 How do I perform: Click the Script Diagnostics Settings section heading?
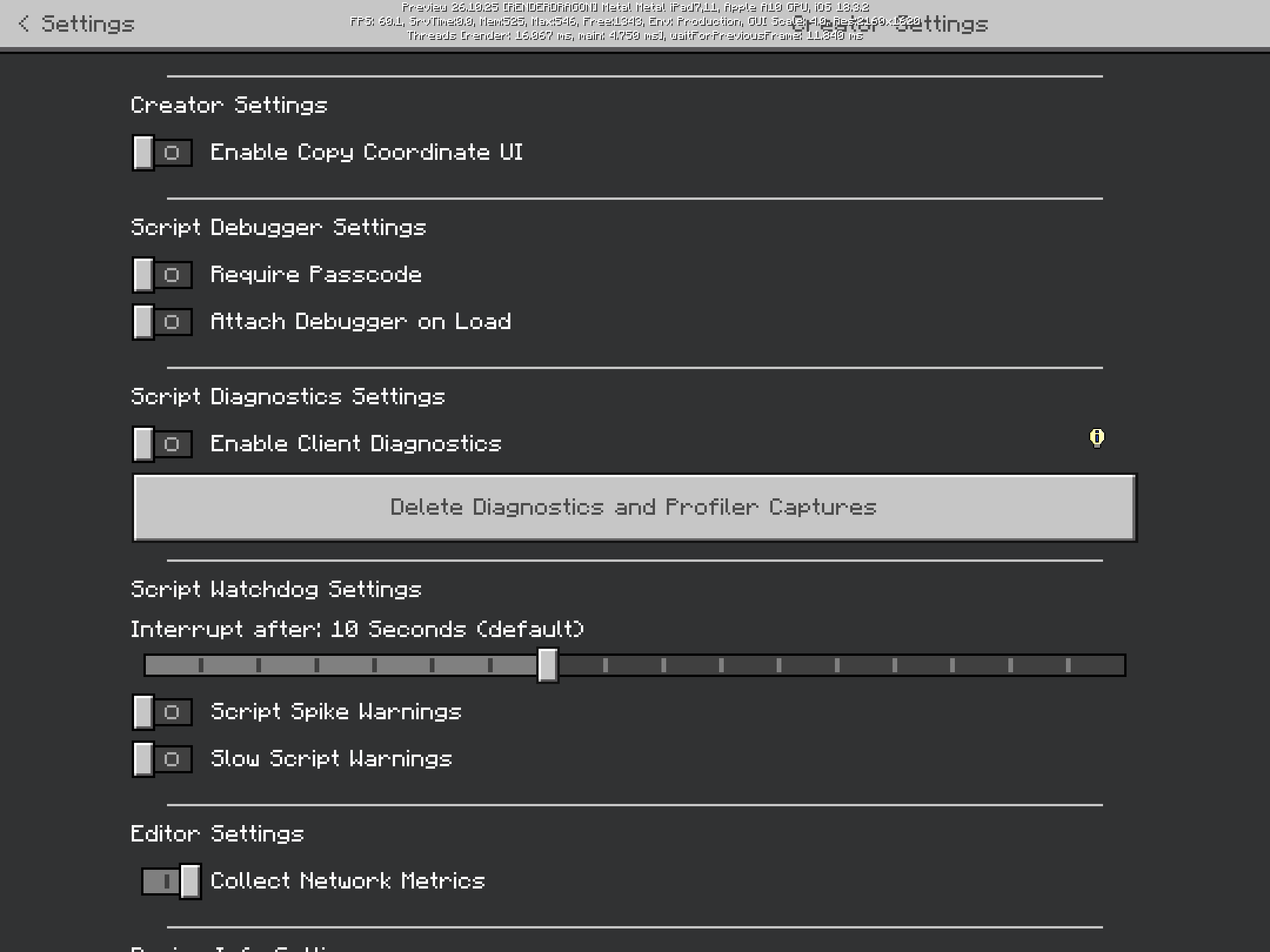tap(288, 397)
